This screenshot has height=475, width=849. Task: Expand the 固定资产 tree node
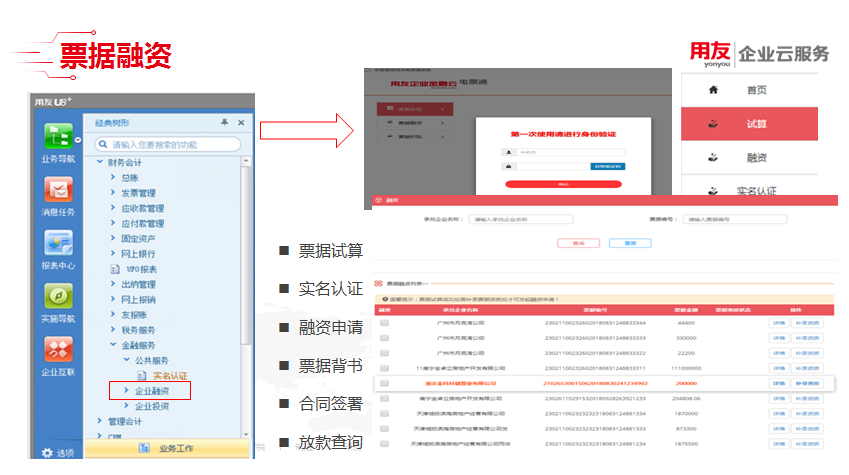point(113,237)
